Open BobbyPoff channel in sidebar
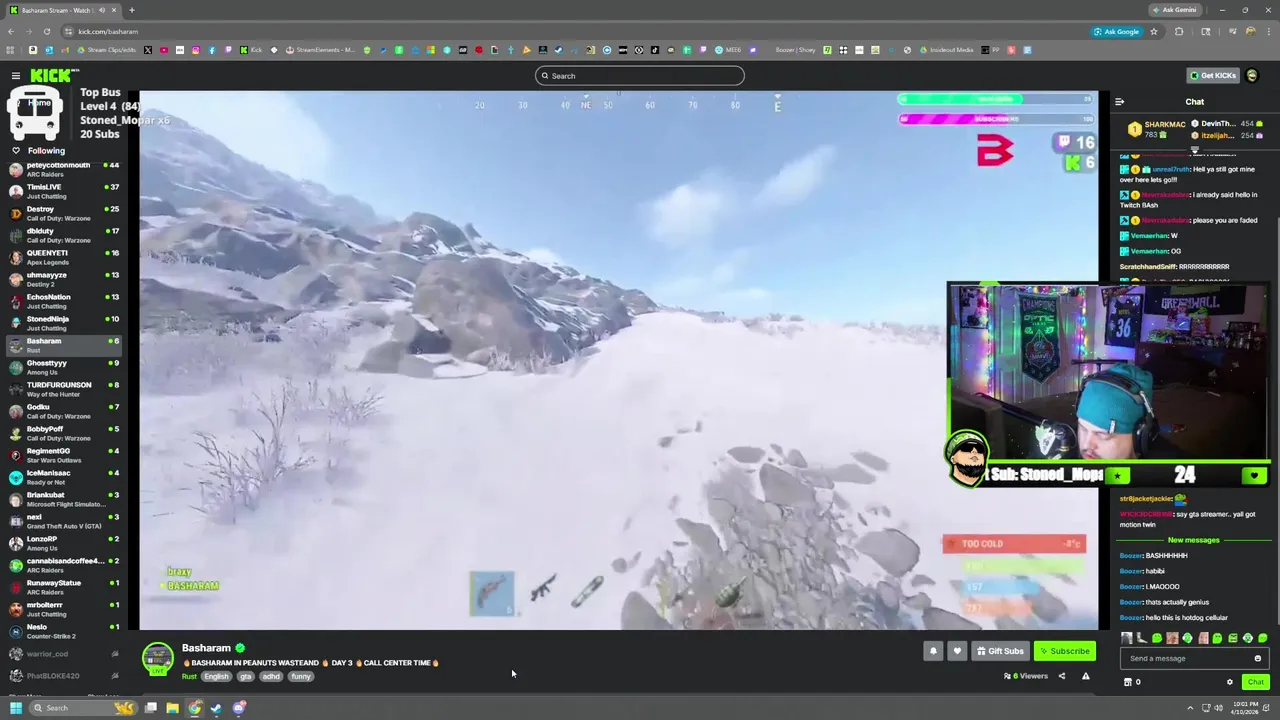 pyautogui.click(x=63, y=433)
